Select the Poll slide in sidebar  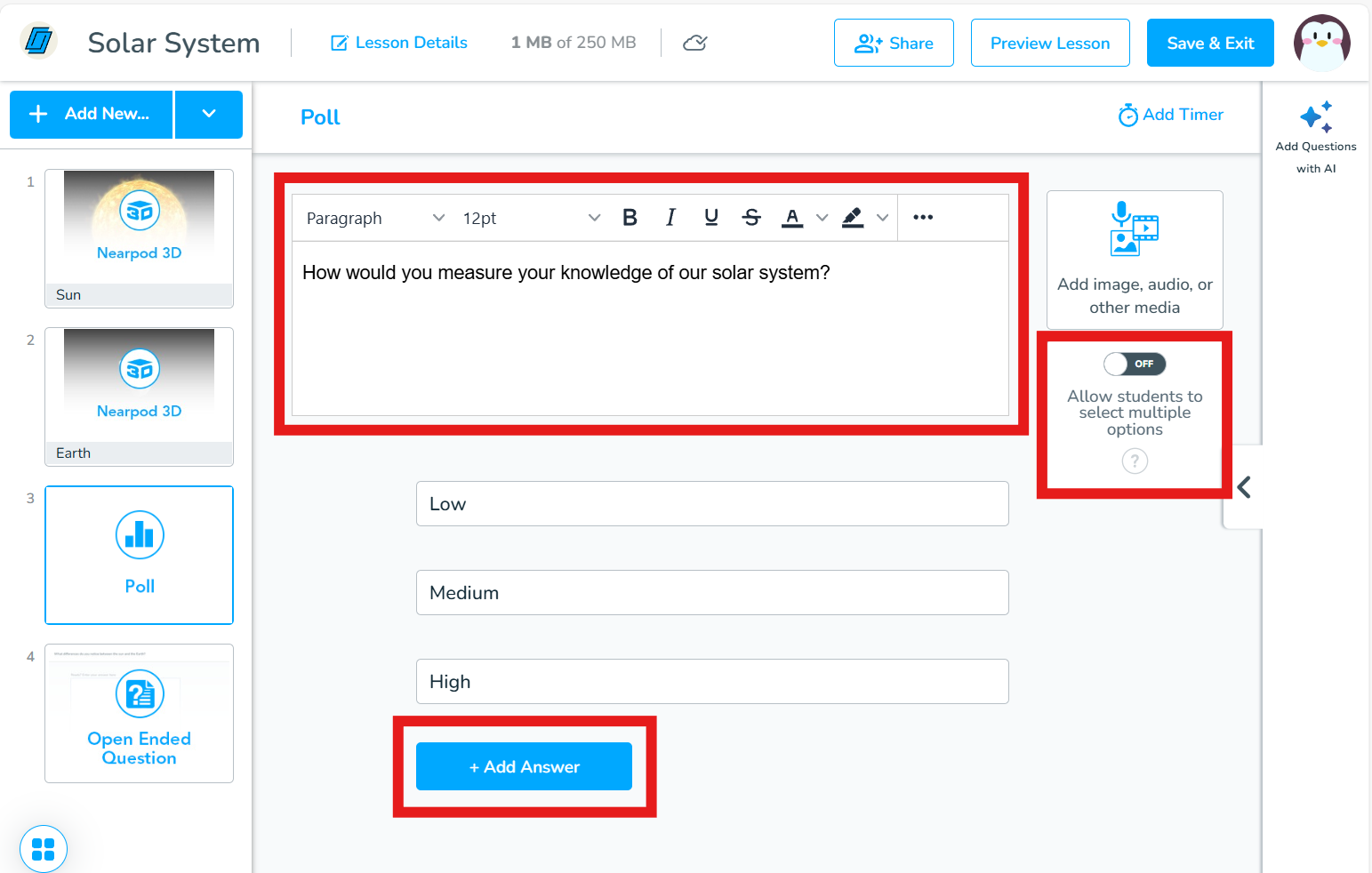(139, 555)
